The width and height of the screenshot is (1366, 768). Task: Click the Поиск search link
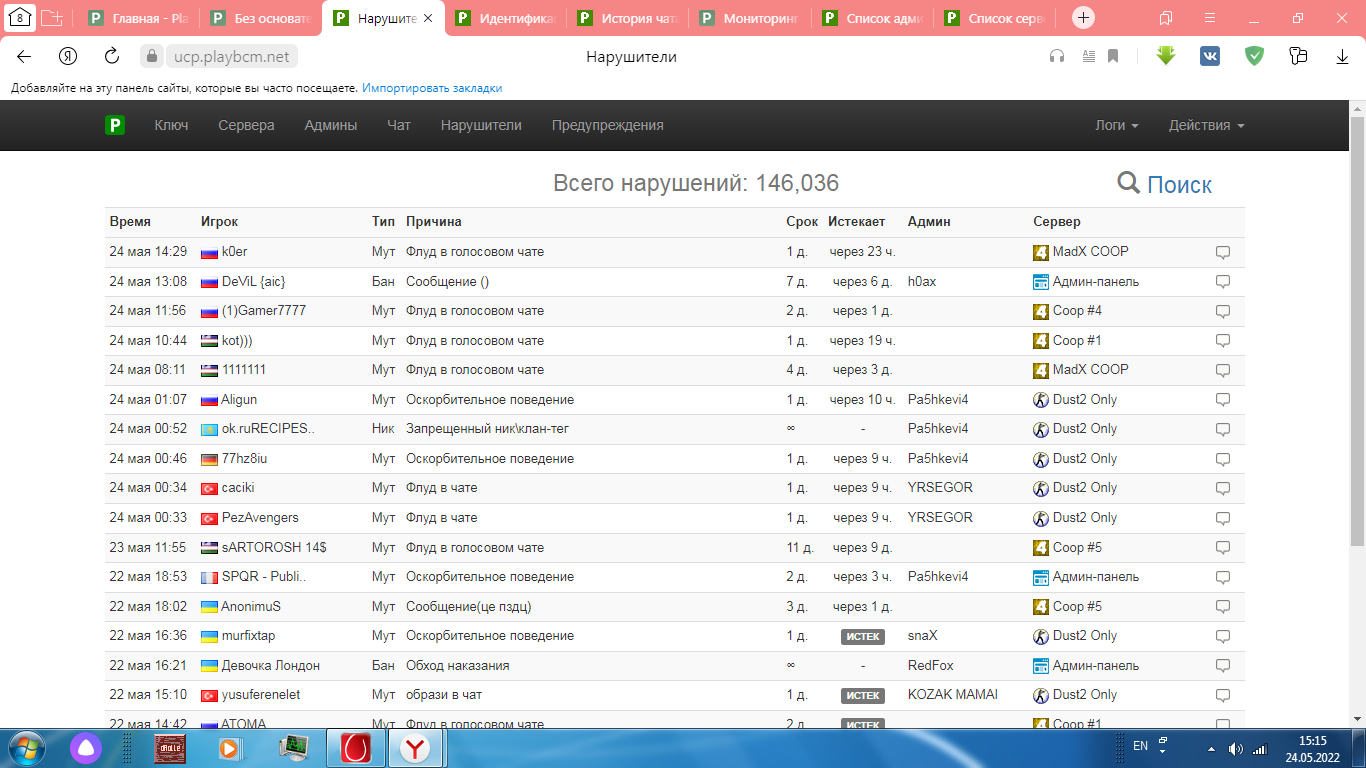coord(1179,184)
